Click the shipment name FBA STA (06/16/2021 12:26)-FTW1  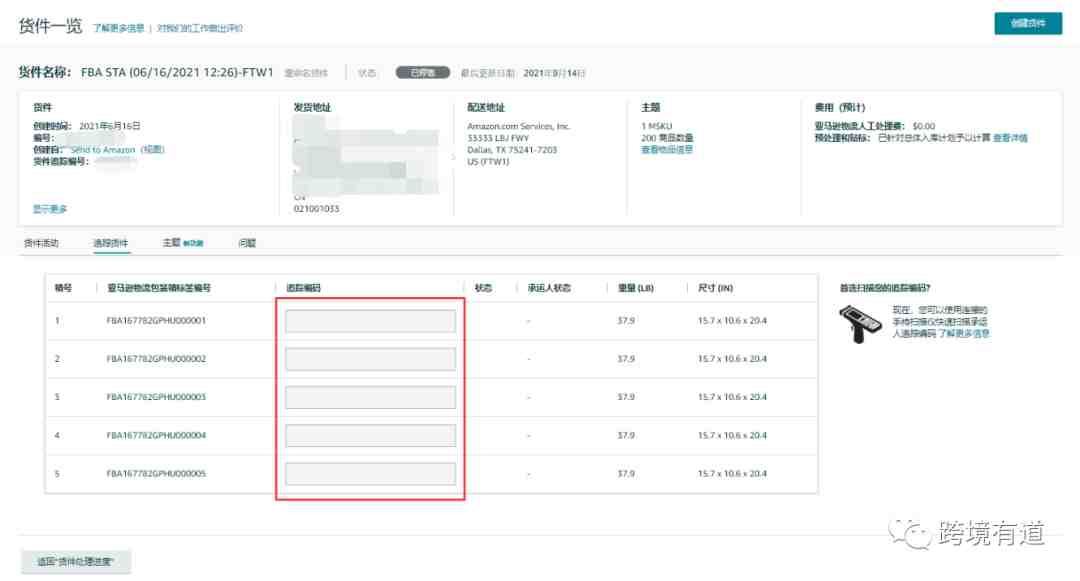177,72
